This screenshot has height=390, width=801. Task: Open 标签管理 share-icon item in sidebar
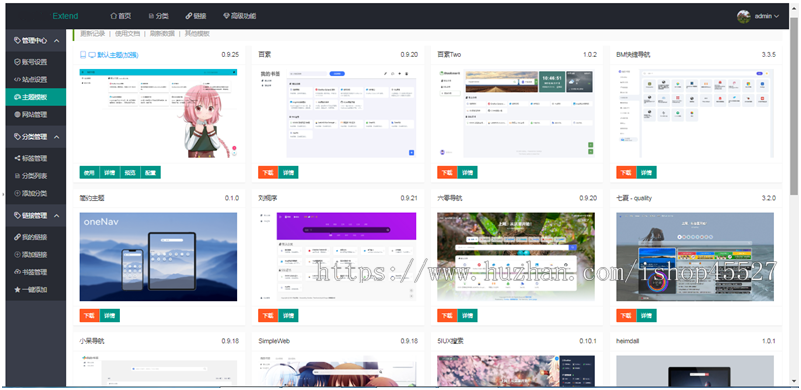(36, 158)
